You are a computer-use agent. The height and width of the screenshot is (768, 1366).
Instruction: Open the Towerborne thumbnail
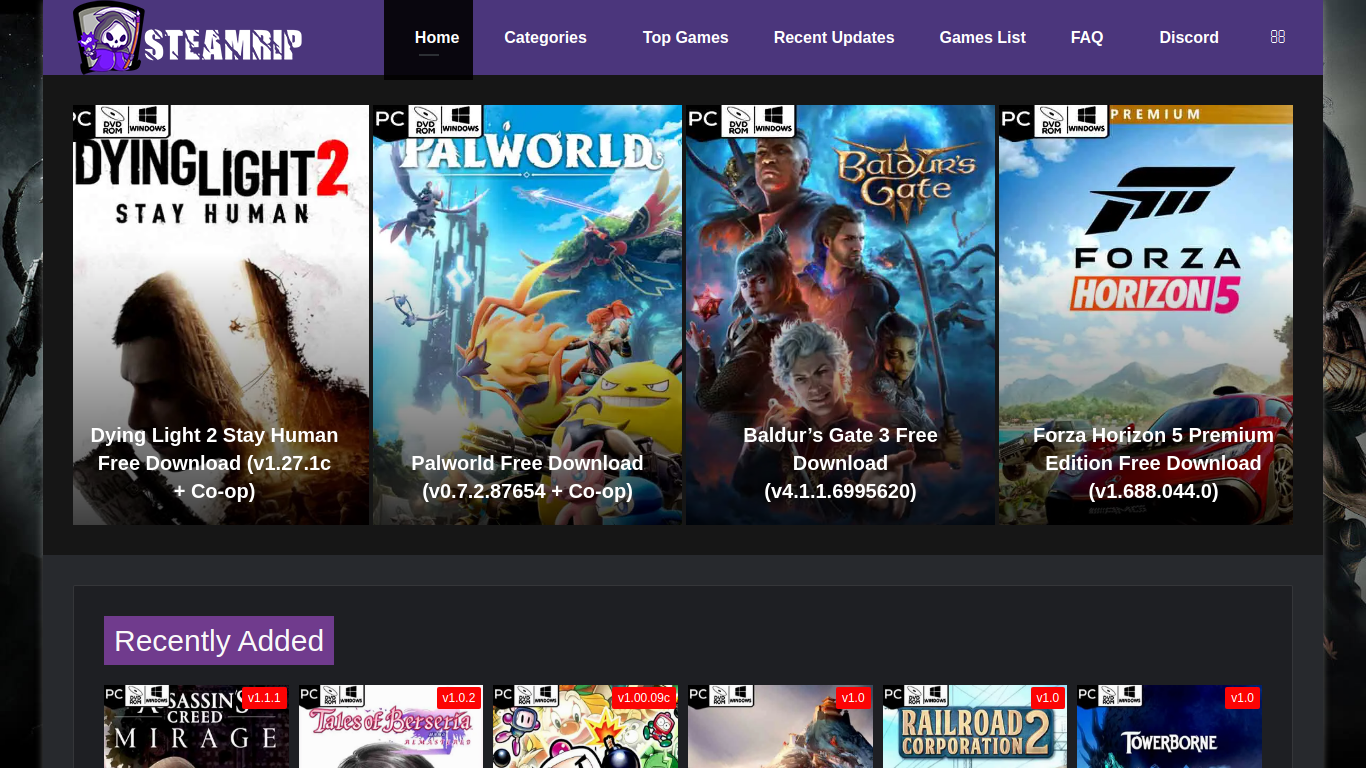(1169, 727)
